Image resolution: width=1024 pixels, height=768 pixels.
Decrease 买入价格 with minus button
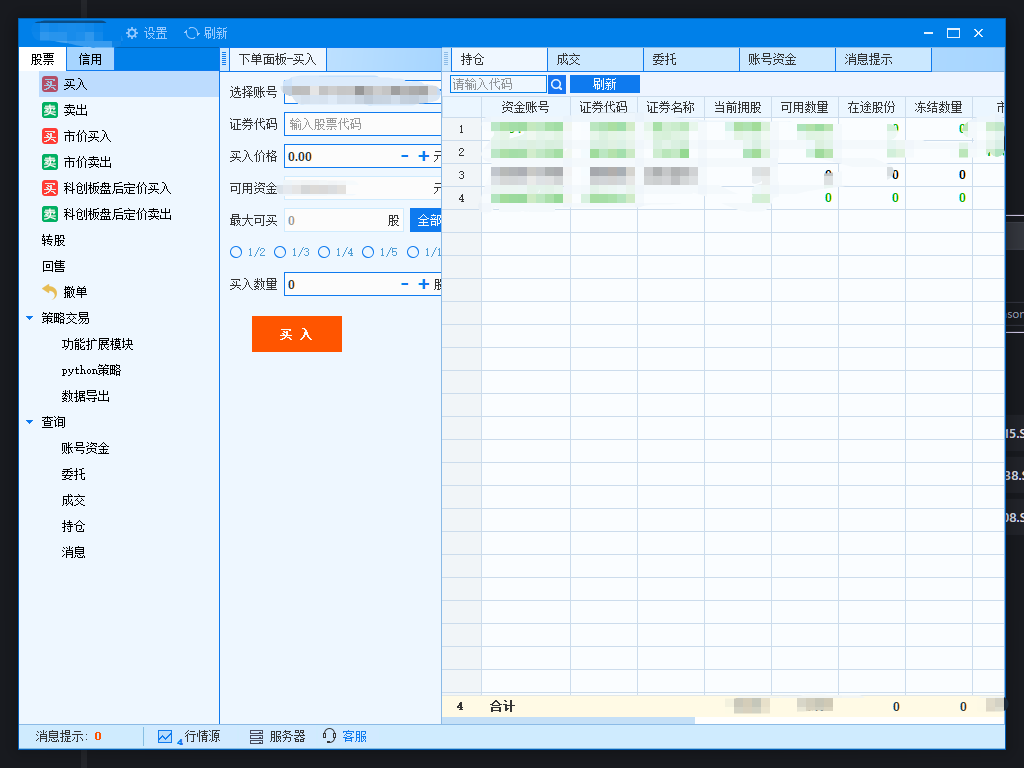point(405,156)
